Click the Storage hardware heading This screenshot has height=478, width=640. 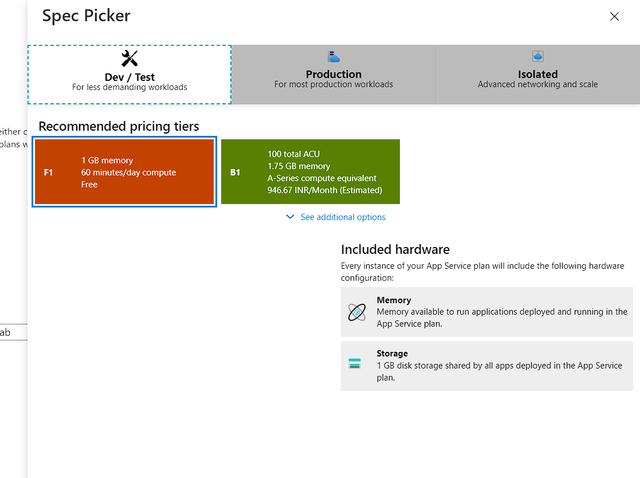(x=392, y=353)
